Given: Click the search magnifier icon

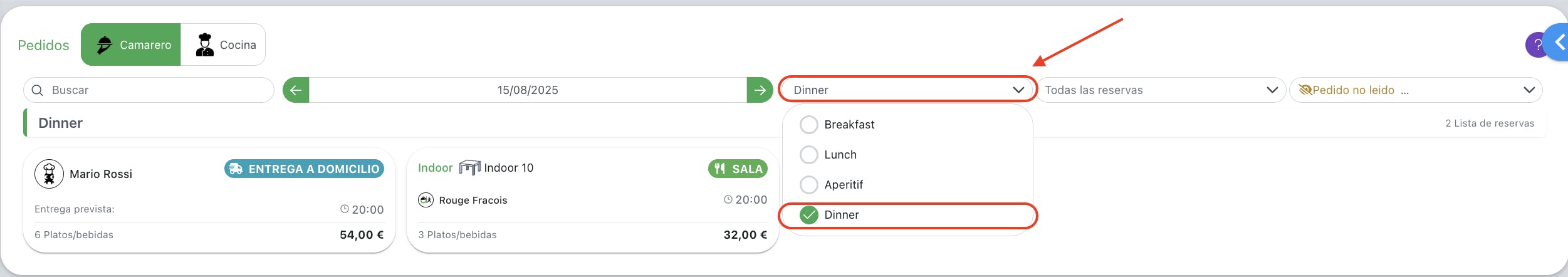Looking at the screenshot, I should click(38, 90).
